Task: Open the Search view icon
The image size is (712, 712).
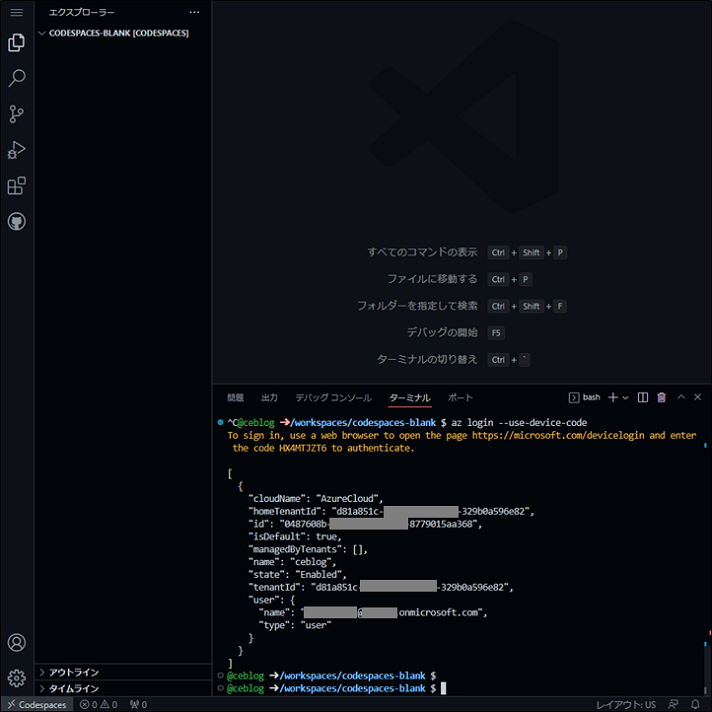Action: (16, 78)
